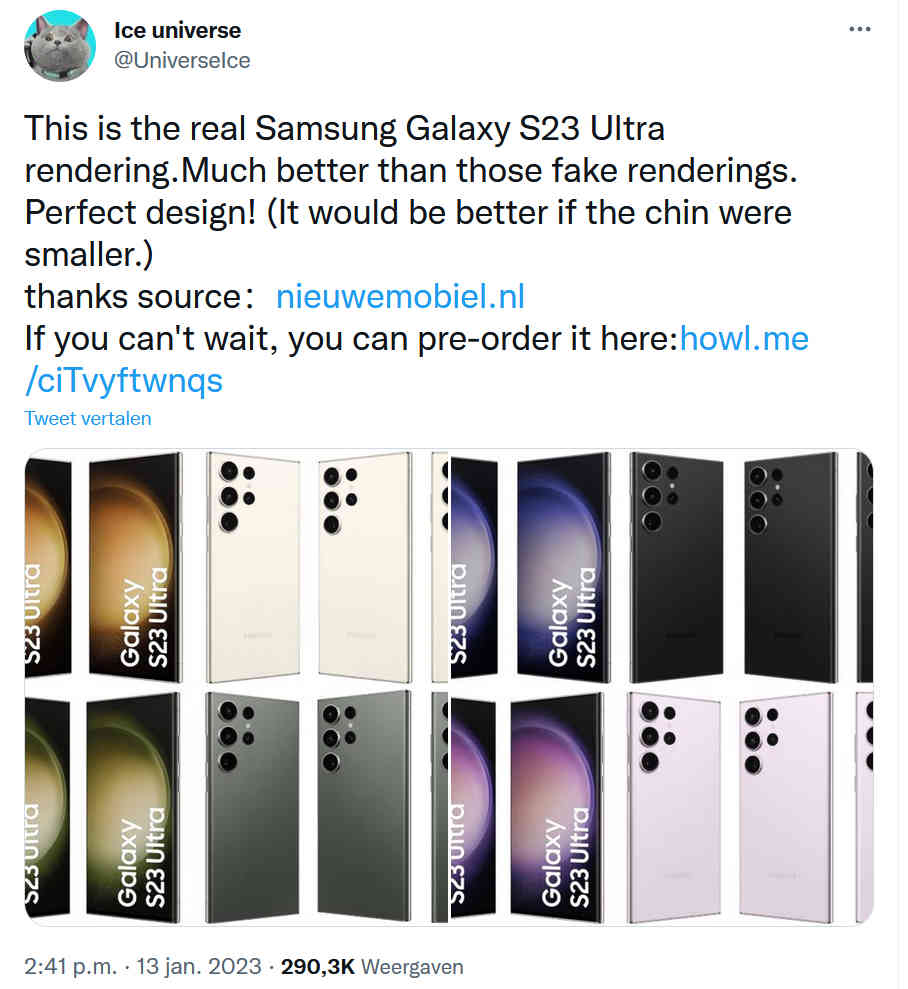This screenshot has height=989, width=908.
Task: Click the 13 jan. 2023 date
Action: click(199, 966)
